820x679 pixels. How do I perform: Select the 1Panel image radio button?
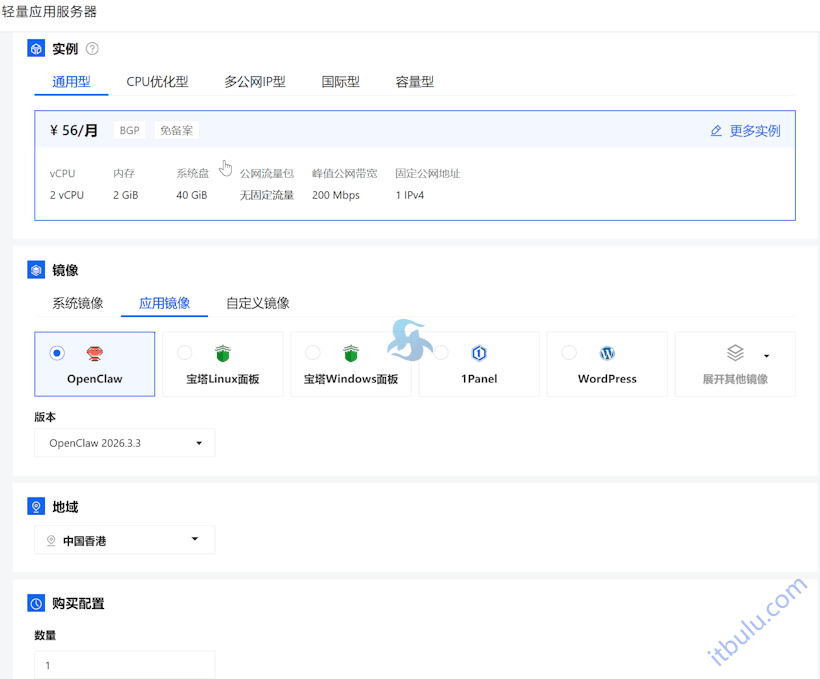440,352
